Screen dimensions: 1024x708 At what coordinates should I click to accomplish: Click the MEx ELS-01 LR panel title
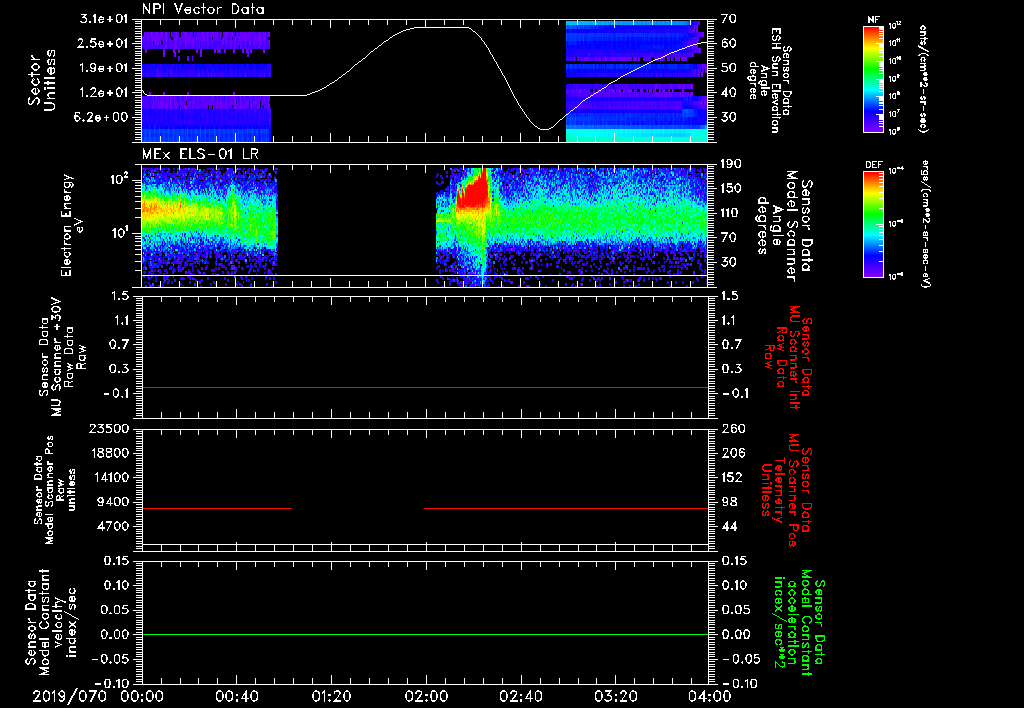200,155
